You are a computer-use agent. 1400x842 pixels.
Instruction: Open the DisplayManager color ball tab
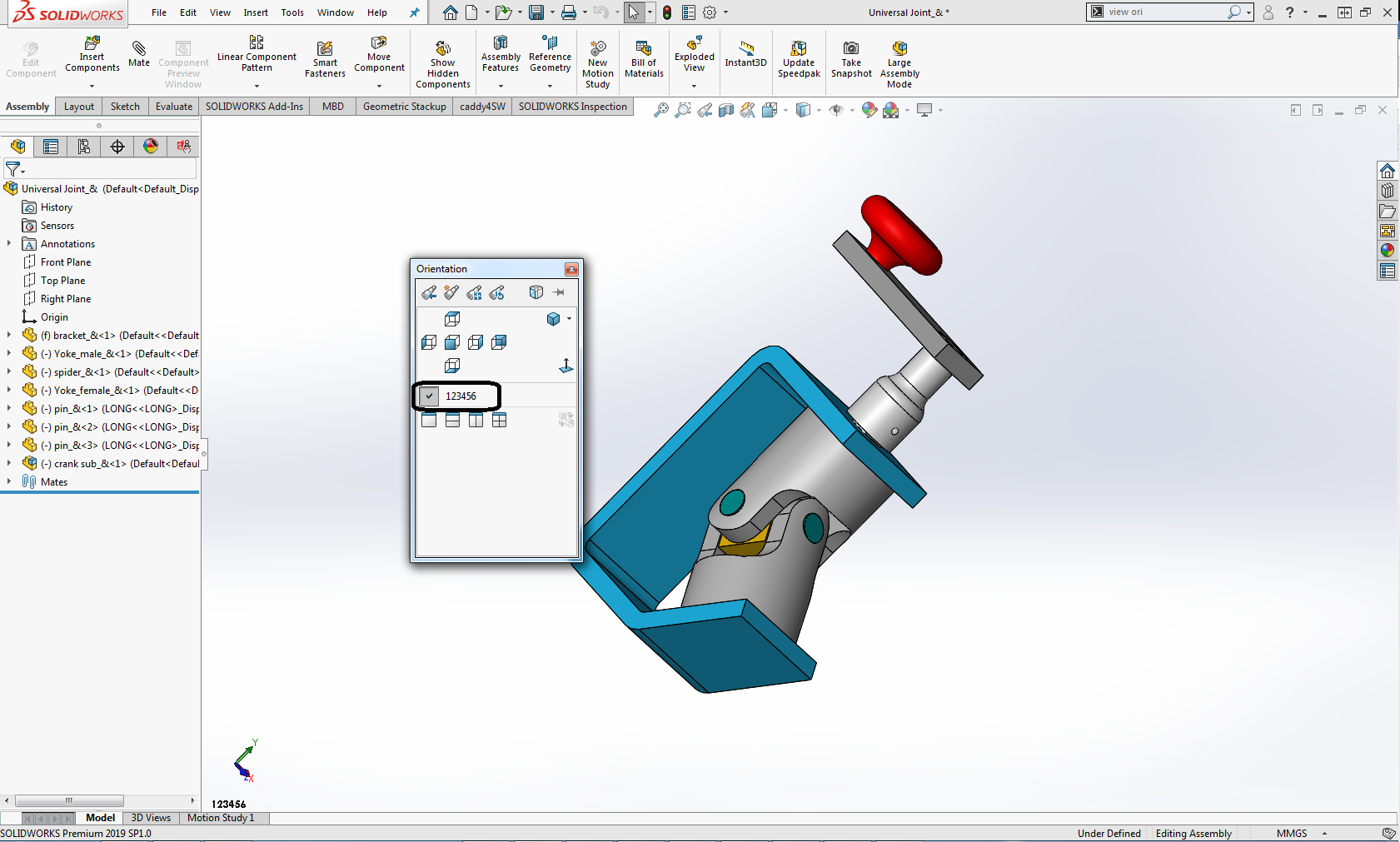pyautogui.click(x=150, y=147)
